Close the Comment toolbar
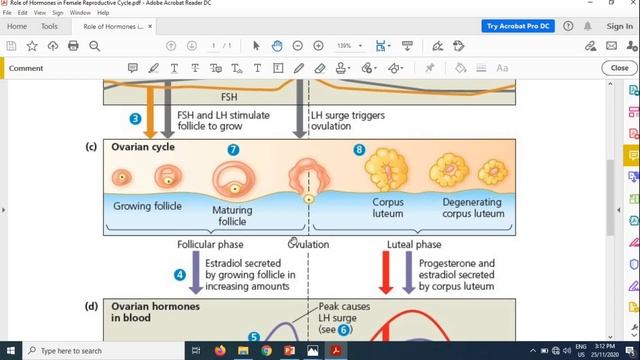Image resolution: width=640 pixels, height=360 pixels. pyautogui.click(x=619, y=68)
